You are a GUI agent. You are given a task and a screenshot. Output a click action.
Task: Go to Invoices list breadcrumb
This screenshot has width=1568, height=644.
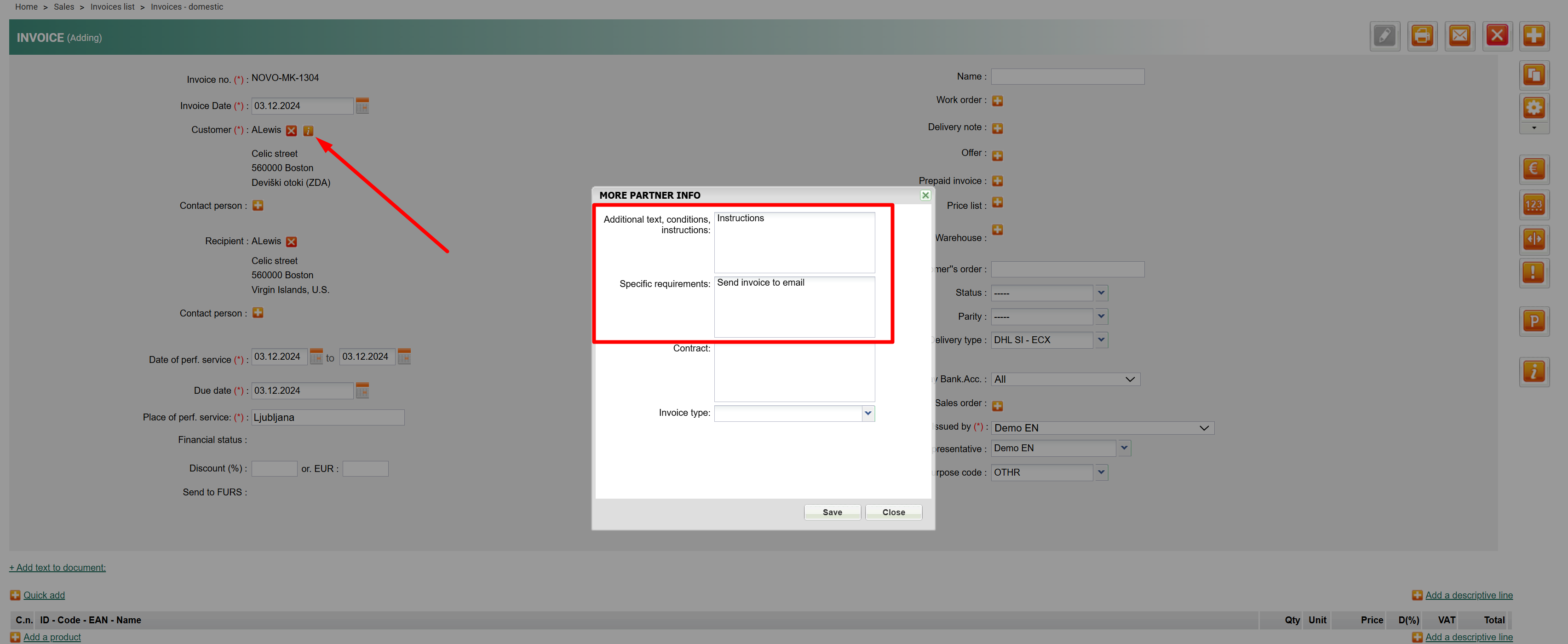click(113, 7)
